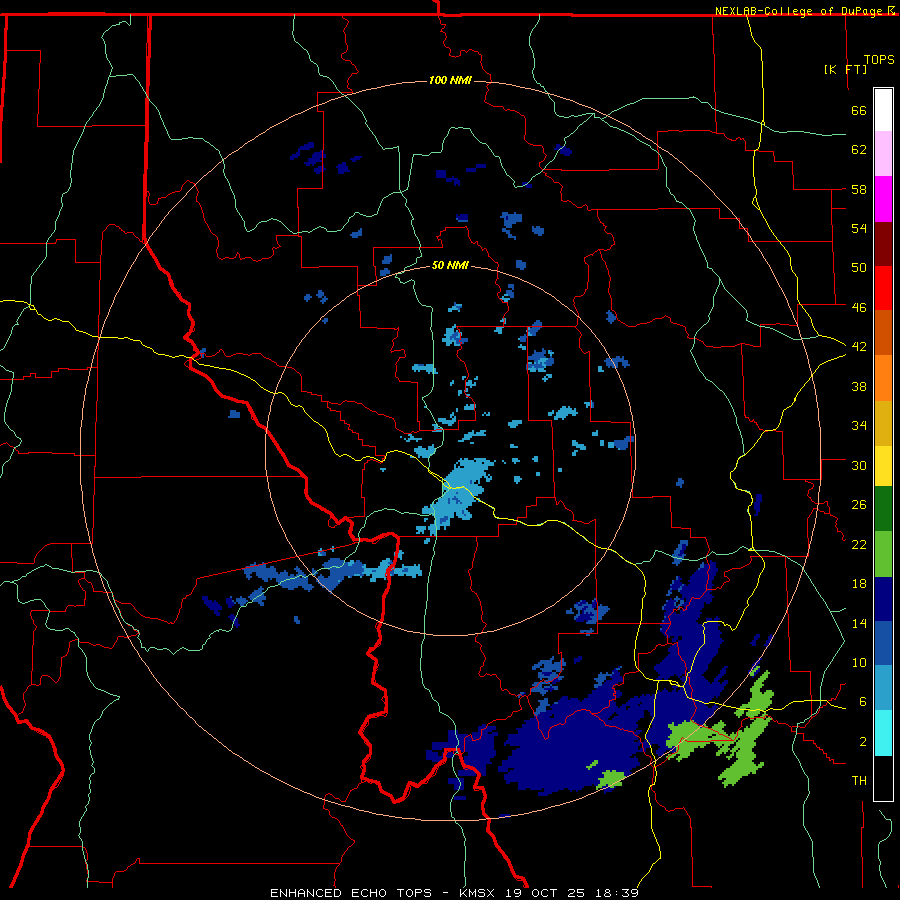Click the light blue legend swatch near 6
This screenshot has height=900, width=900.
pyautogui.click(x=883, y=688)
